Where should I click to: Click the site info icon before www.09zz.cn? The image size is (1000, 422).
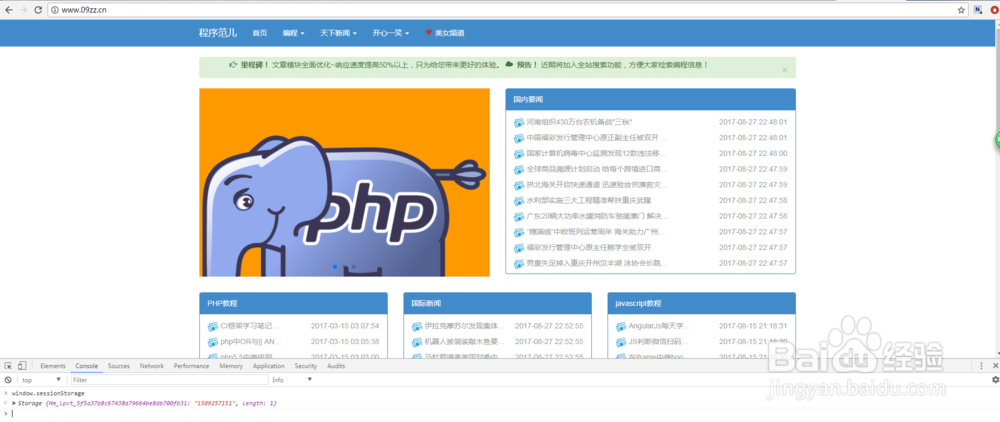[55, 10]
